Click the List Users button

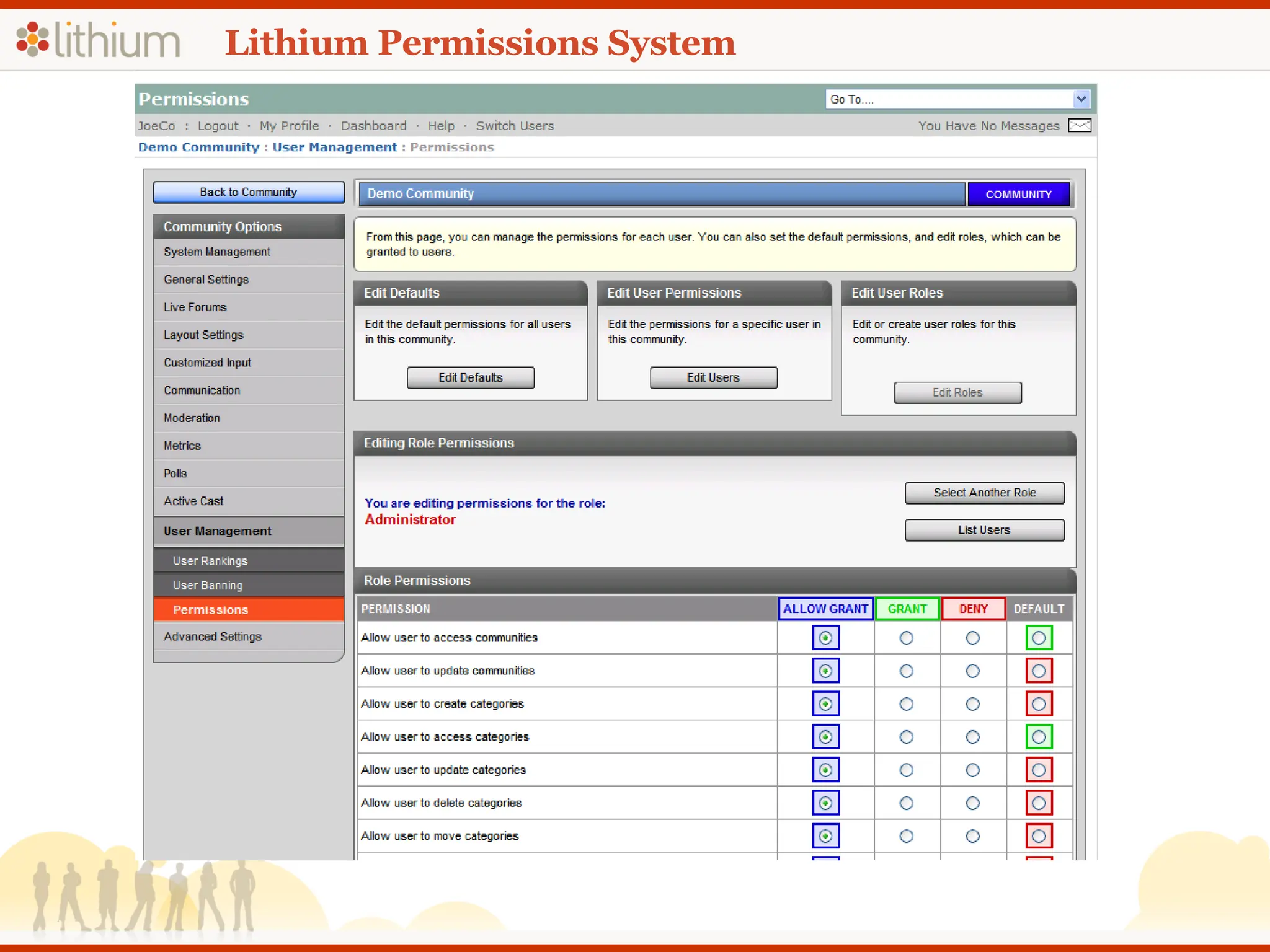coord(985,530)
